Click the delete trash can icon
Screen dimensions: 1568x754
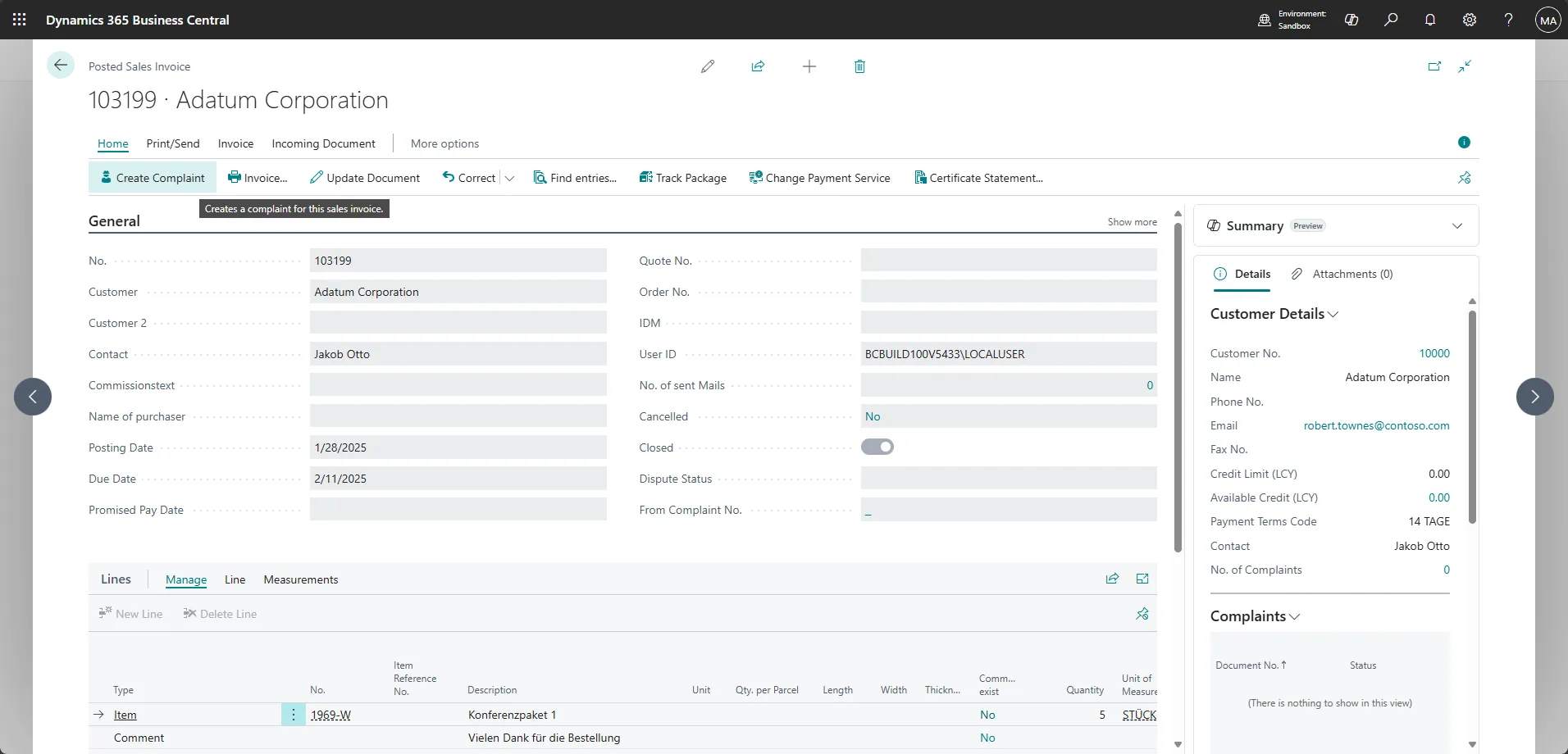pos(859,66)
